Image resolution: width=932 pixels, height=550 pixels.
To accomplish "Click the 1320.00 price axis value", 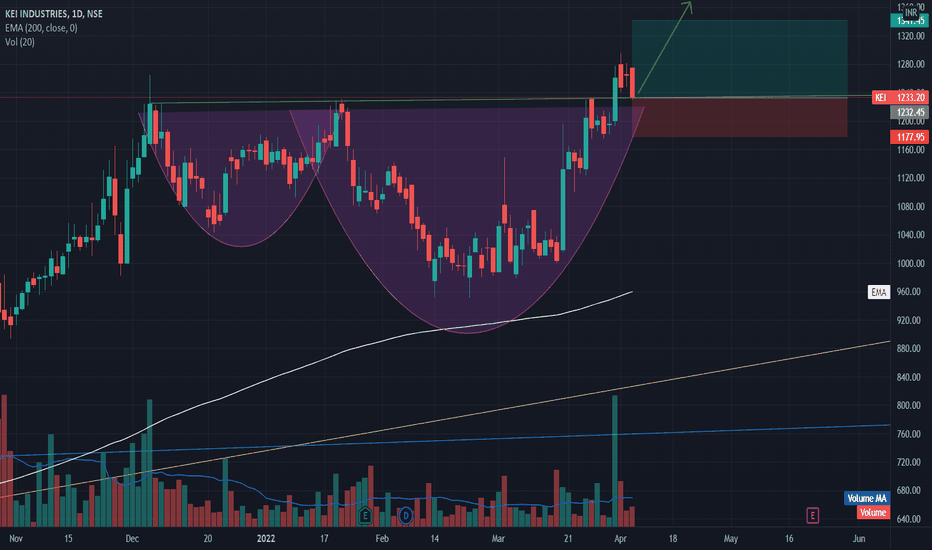I will 911,36.
